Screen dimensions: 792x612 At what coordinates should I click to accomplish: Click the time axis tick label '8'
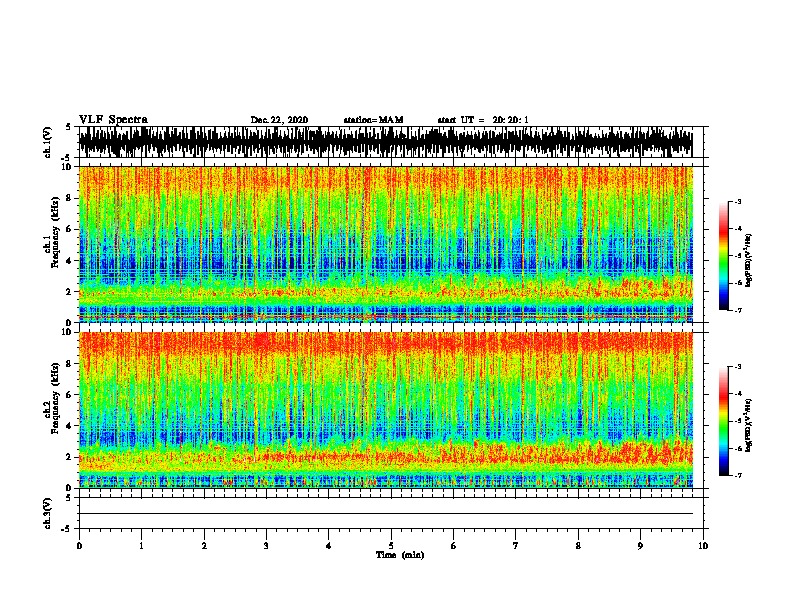click(578, 546)
